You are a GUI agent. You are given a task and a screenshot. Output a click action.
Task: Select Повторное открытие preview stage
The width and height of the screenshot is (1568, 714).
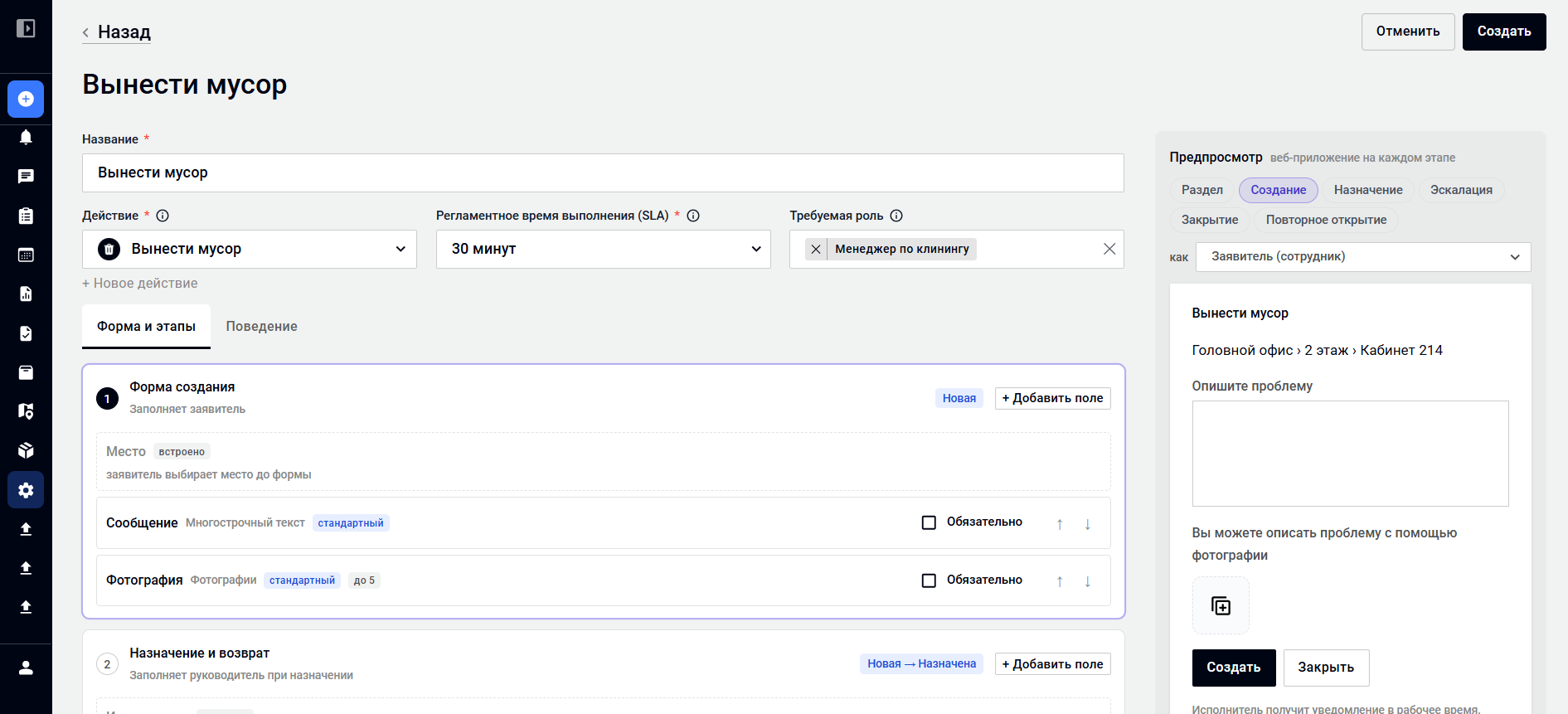1326,220
